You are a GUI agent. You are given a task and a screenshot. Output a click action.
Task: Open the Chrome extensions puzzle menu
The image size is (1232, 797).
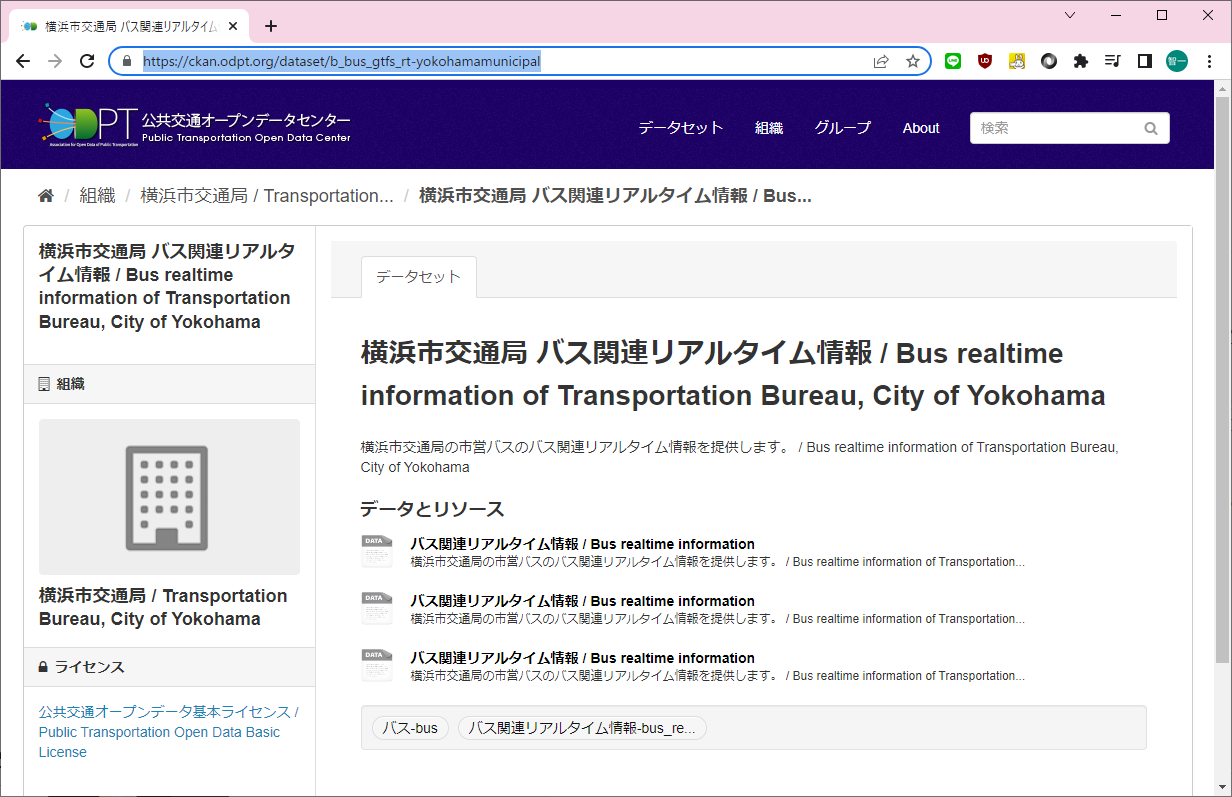pos(1080,61)
